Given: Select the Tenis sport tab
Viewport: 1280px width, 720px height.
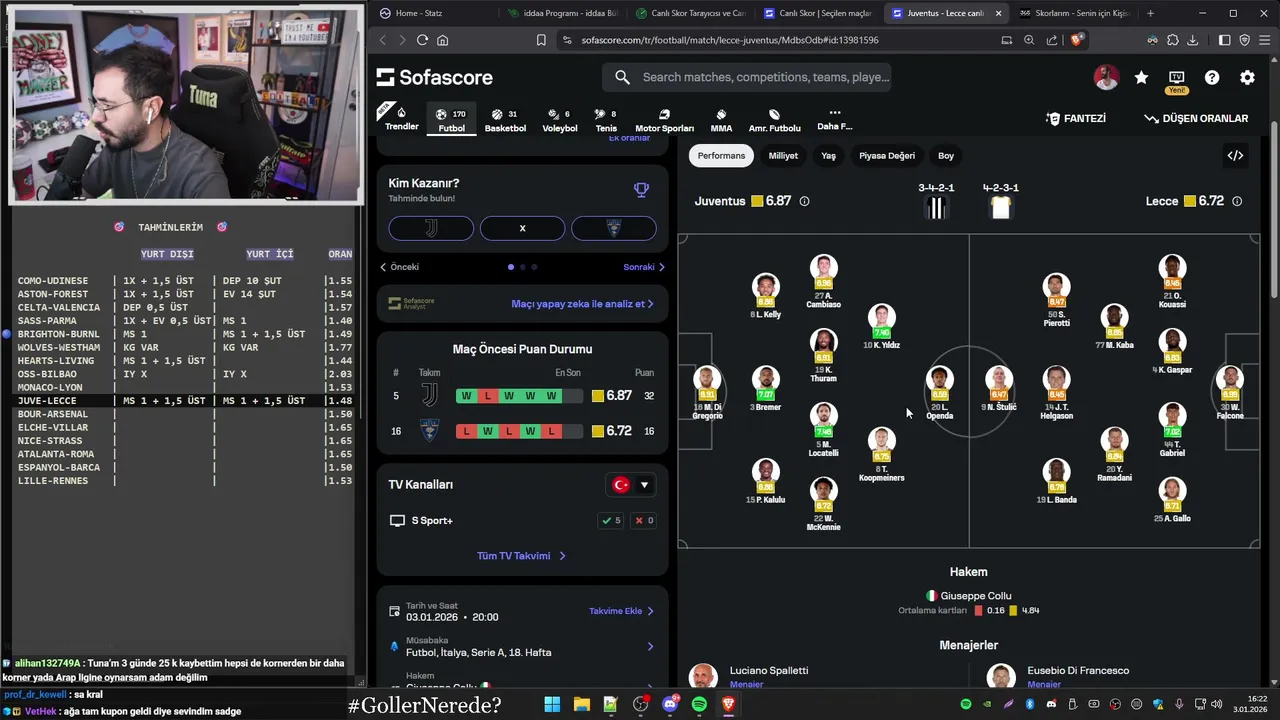Looking at the screenshot, I should pos(606,120).
